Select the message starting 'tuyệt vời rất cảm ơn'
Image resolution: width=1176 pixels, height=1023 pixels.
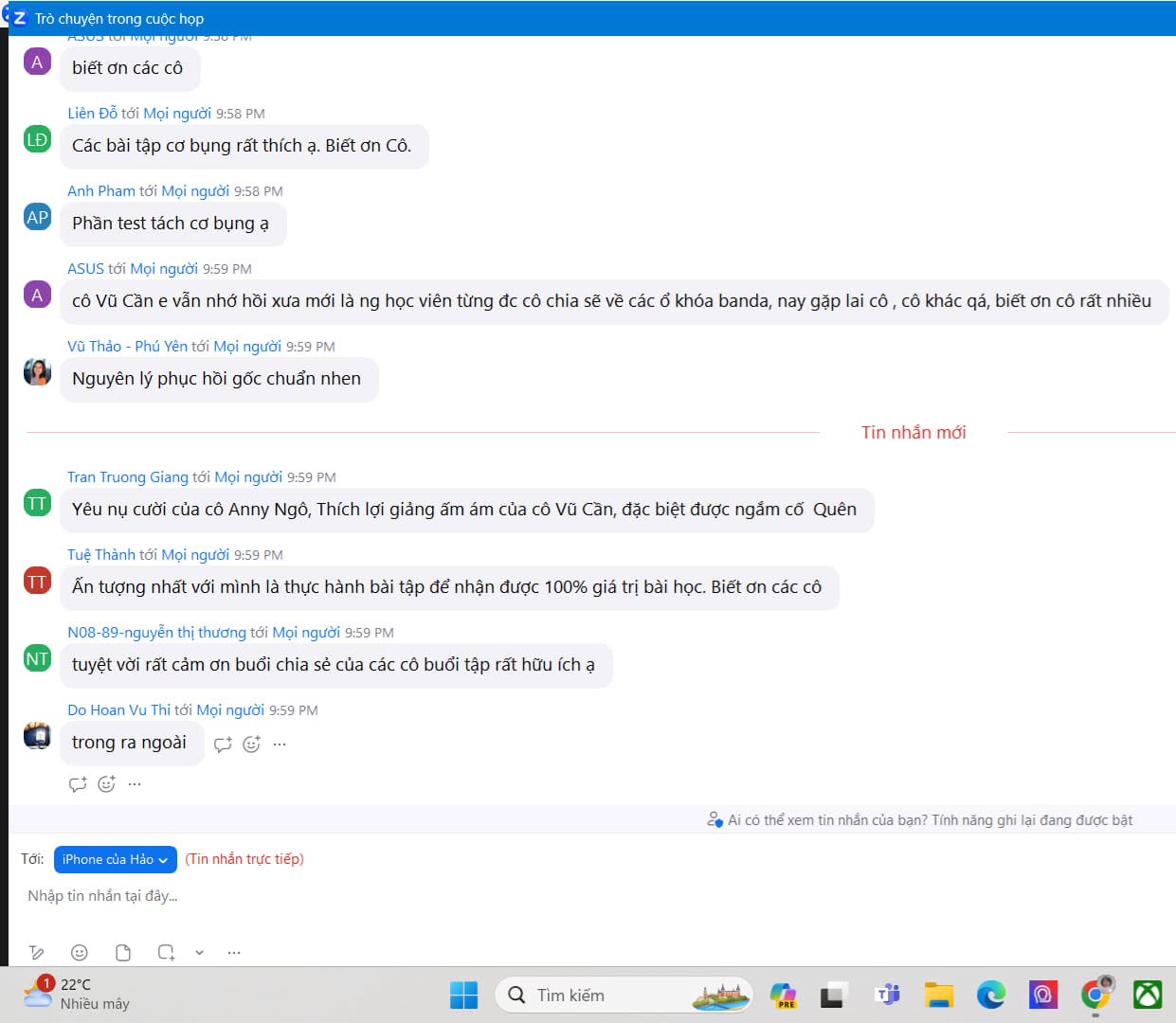(x=335, y=665)
